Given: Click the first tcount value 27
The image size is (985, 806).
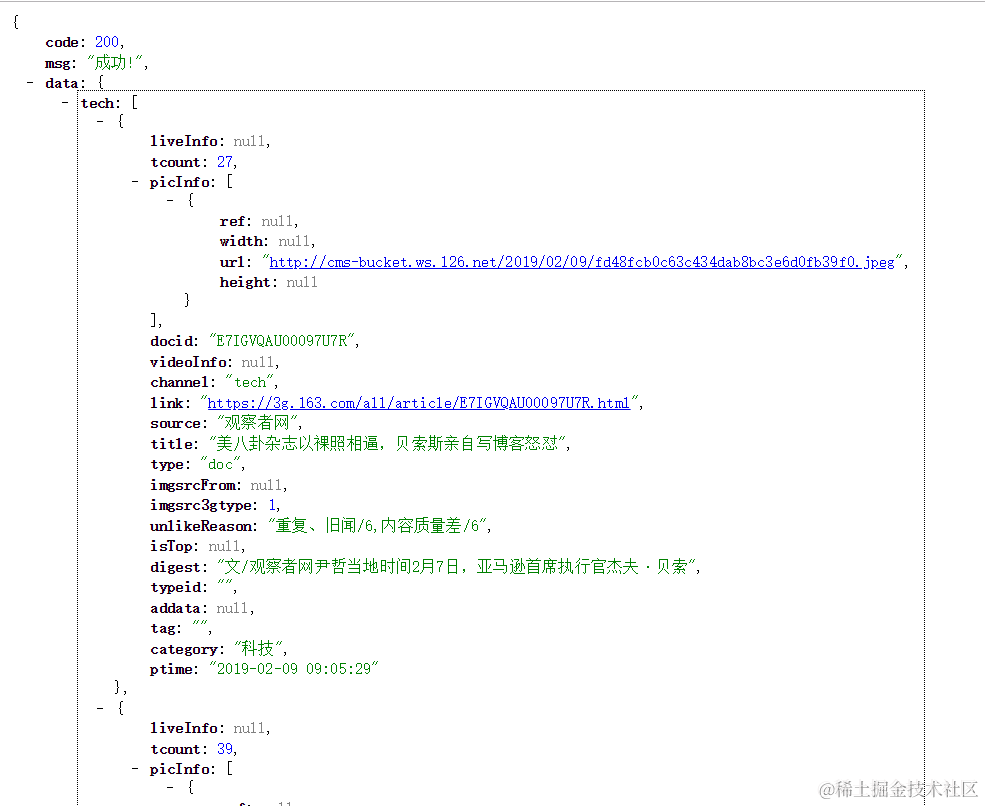Looking at the screenshot, I should (225, 162).
